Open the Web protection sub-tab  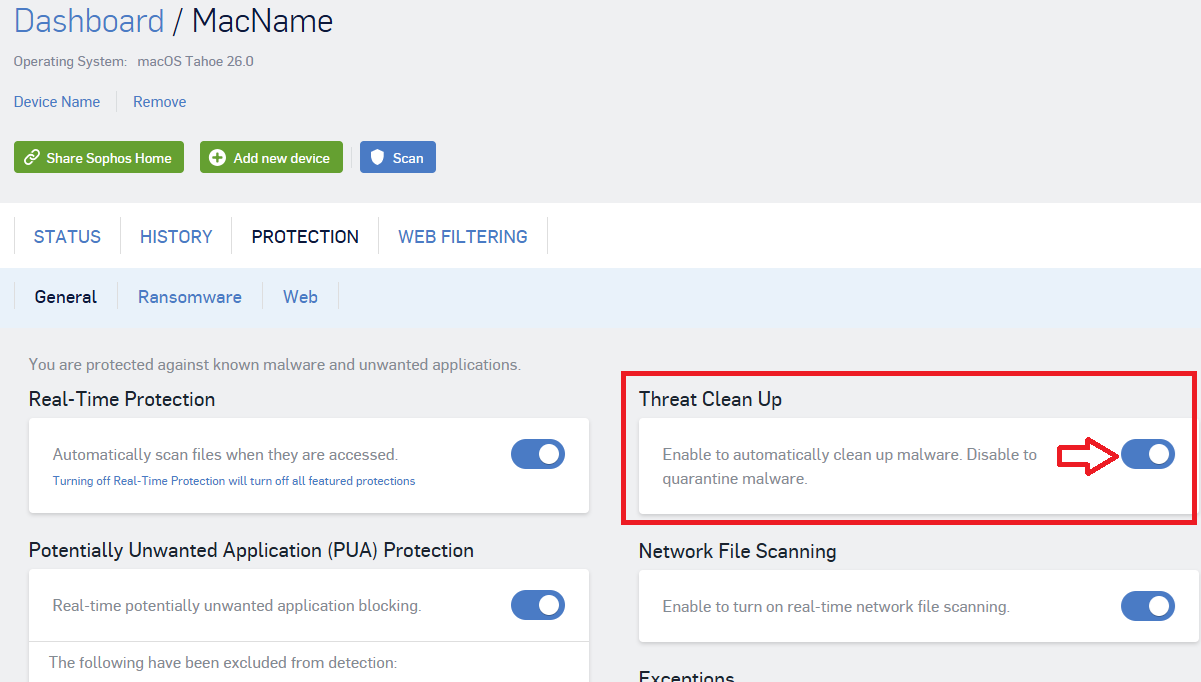coord(300,297)
